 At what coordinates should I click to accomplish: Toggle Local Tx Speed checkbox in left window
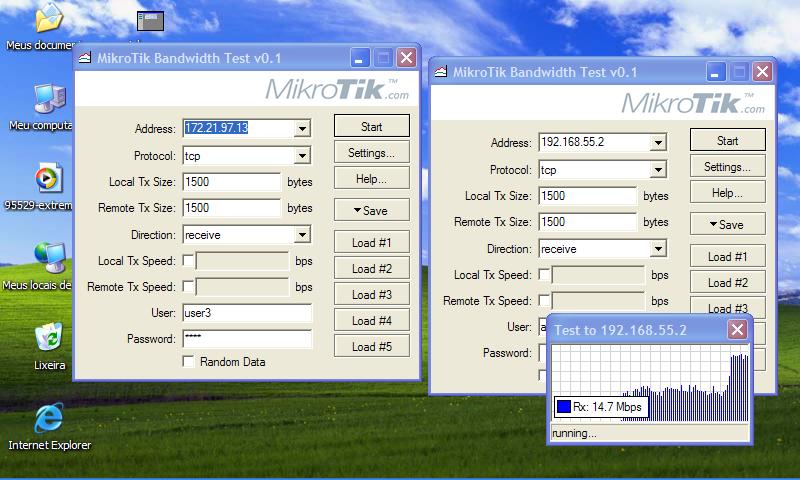(x=188, y=261)
